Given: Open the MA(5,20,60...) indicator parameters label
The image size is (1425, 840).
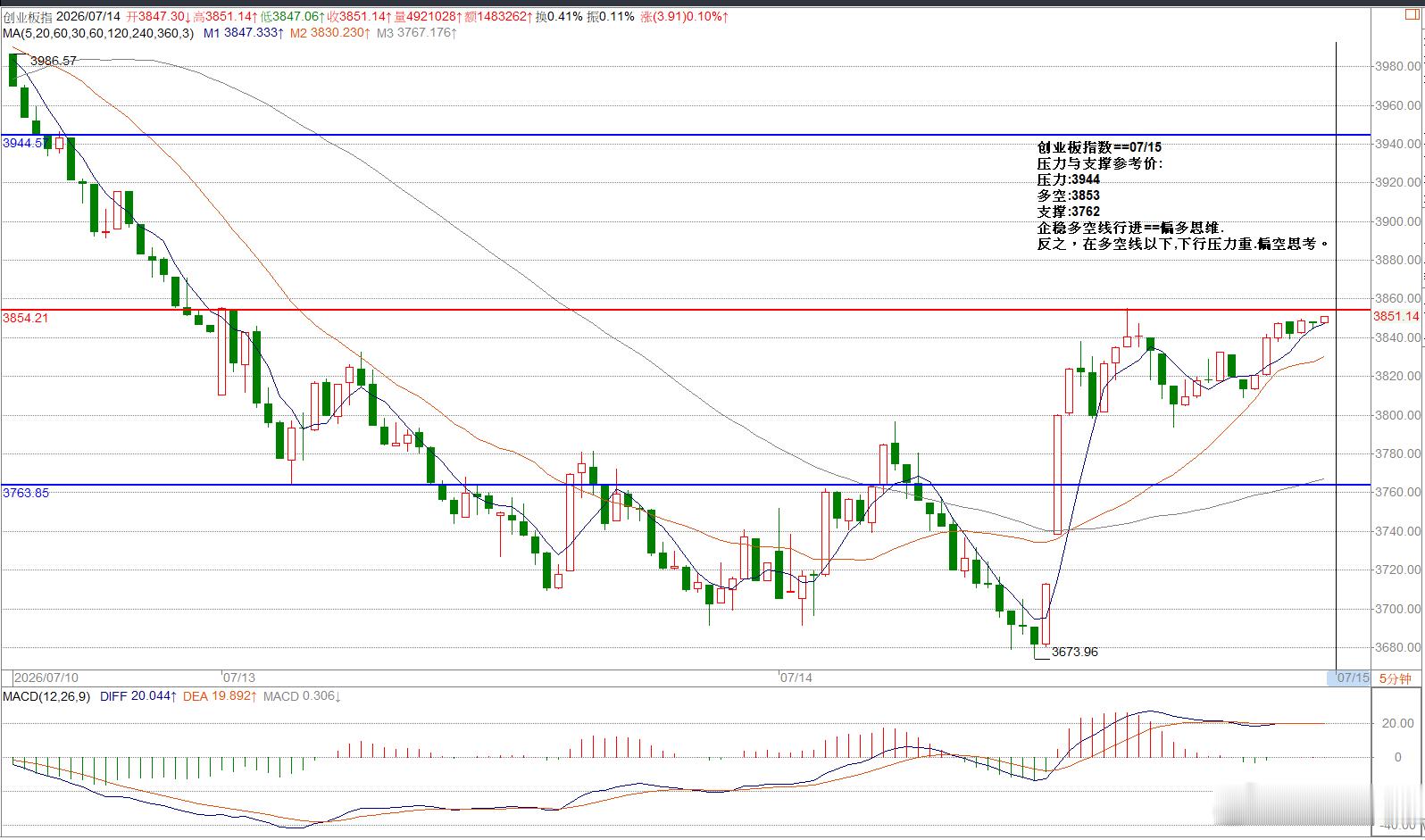Looking at the screenshot, I should pyautogui.click(x=97, y=33).
